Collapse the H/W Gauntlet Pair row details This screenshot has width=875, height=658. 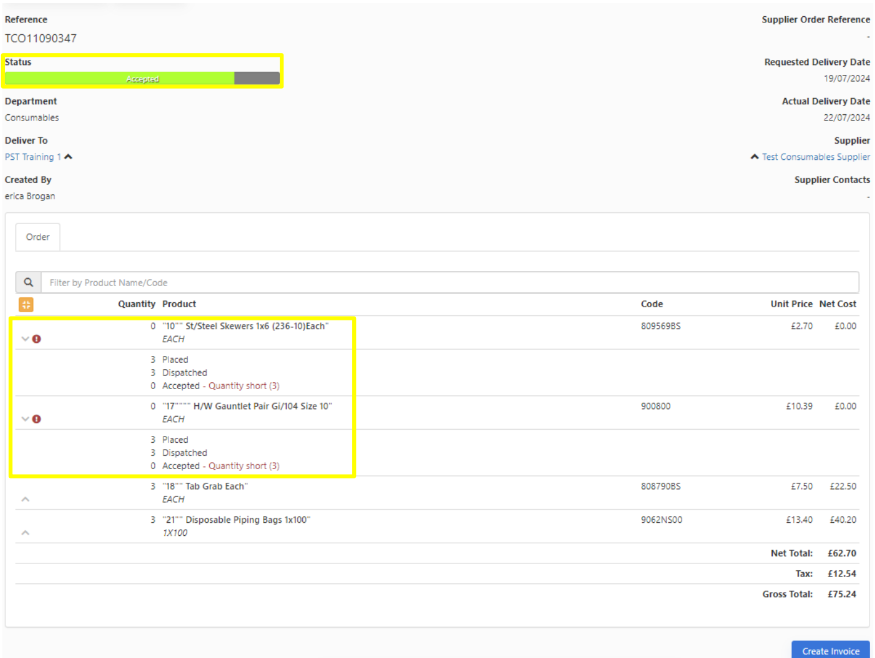coord(25,419)
